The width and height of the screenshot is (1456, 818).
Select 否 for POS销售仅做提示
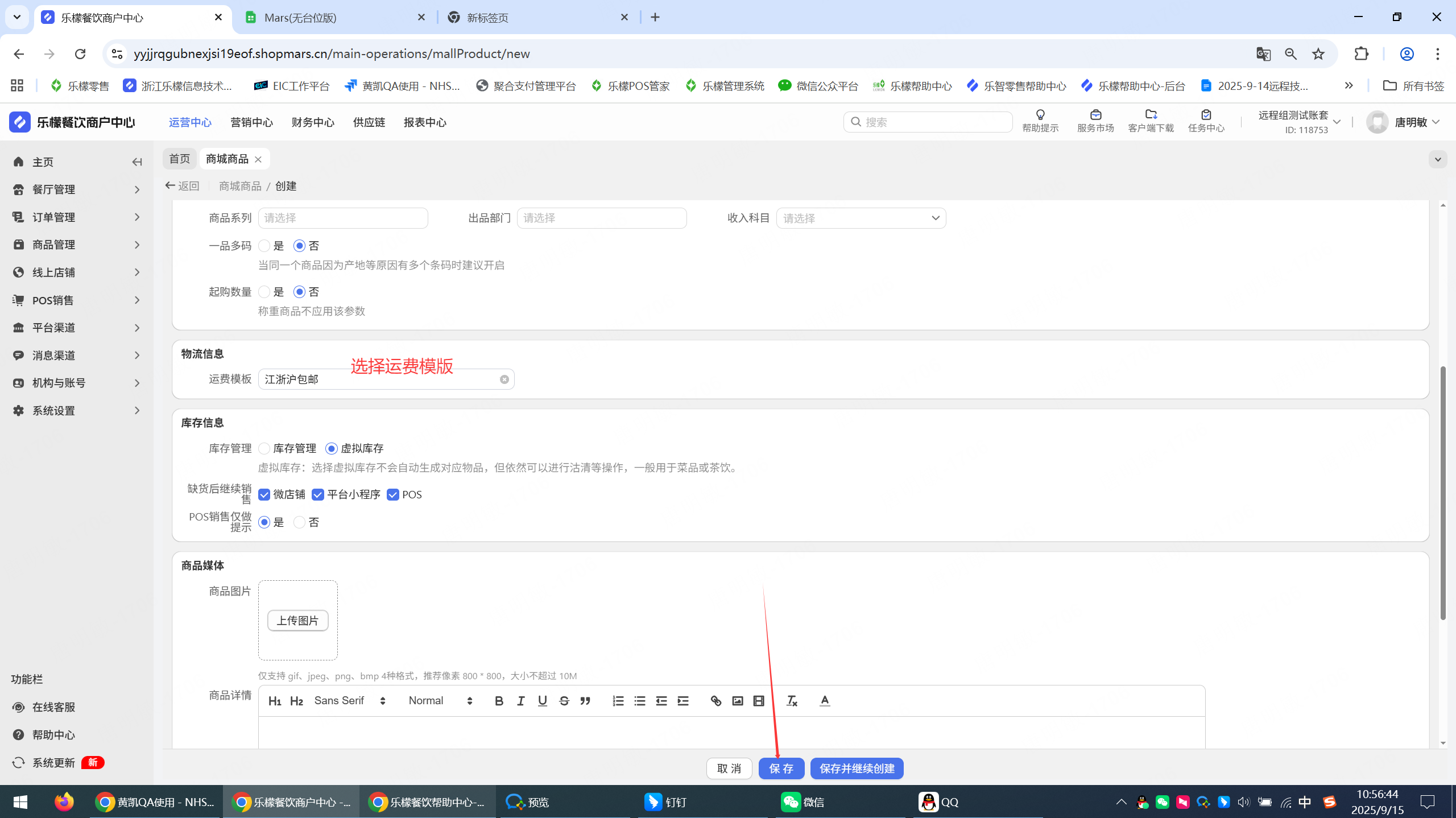tap(299, 522)
